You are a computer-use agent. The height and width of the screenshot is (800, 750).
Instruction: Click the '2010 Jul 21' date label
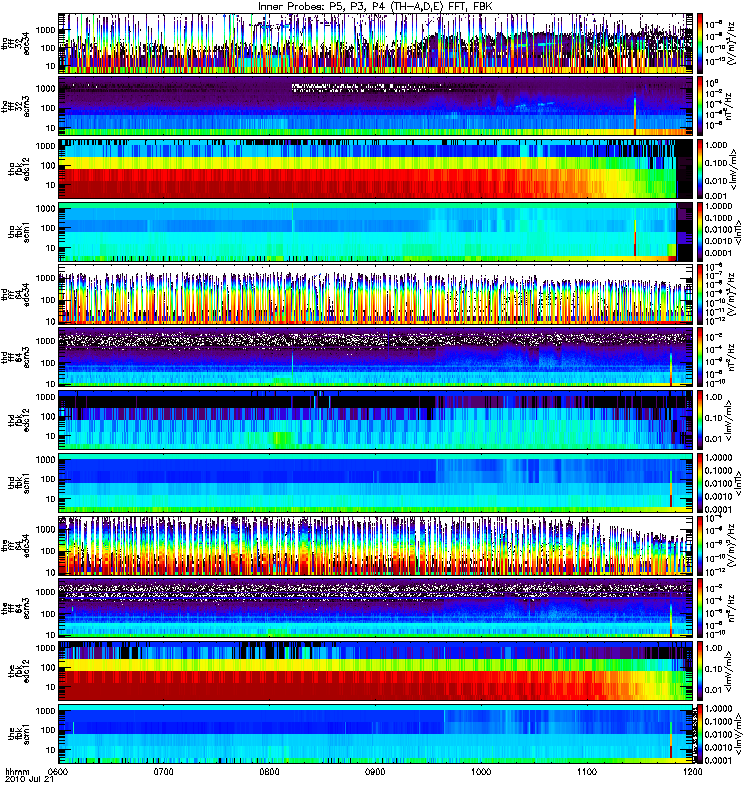coord(29,779)
